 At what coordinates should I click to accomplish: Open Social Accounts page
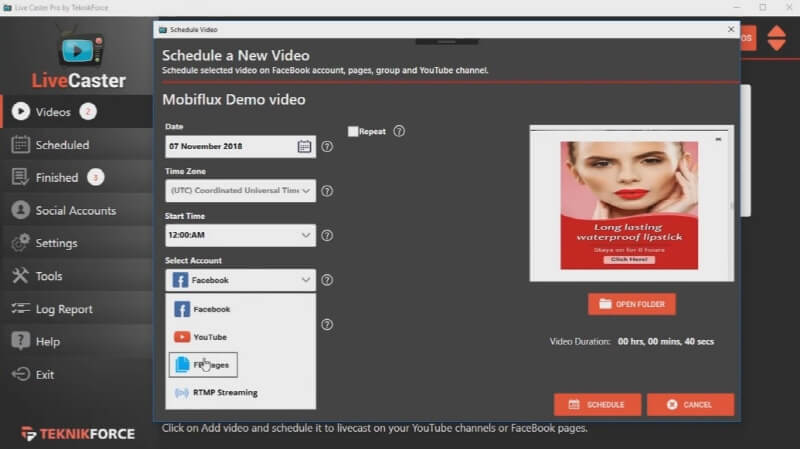(77, 210)
